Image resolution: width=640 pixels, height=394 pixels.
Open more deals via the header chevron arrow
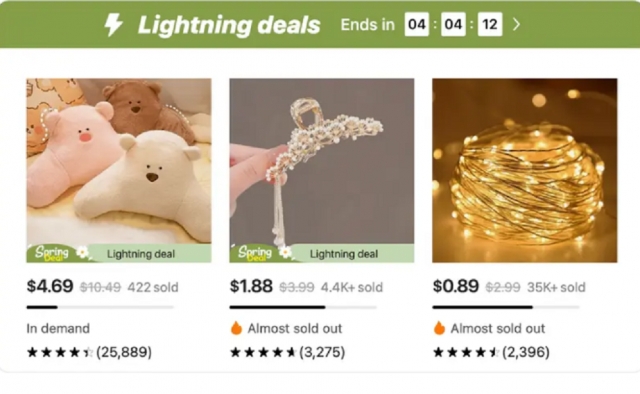[516, 24]
